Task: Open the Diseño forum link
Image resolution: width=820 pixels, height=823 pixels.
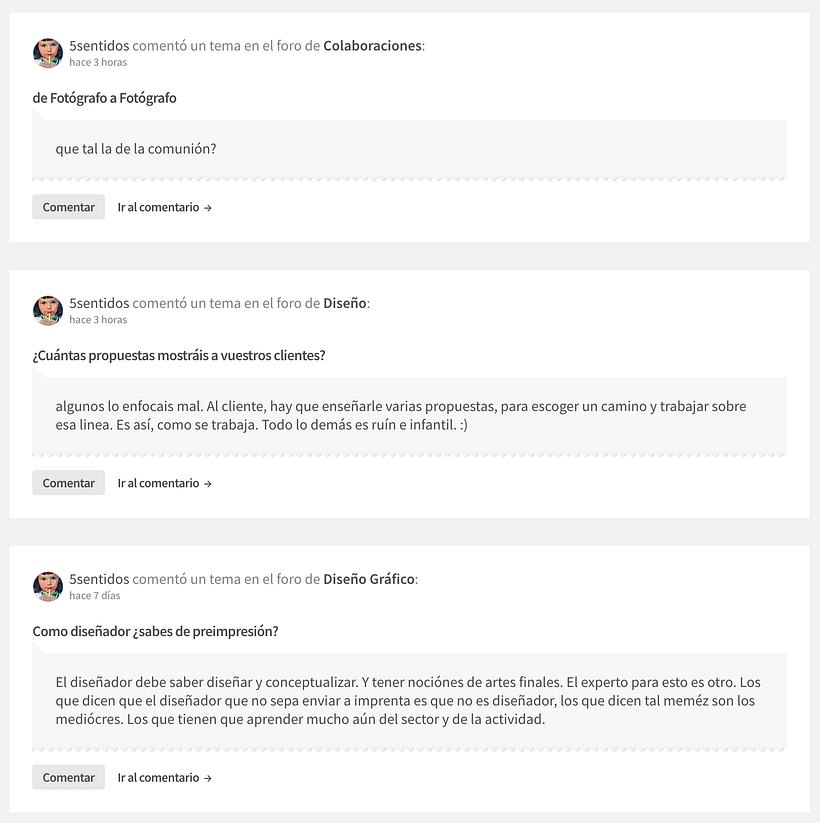Action: (x=344, y=303)
